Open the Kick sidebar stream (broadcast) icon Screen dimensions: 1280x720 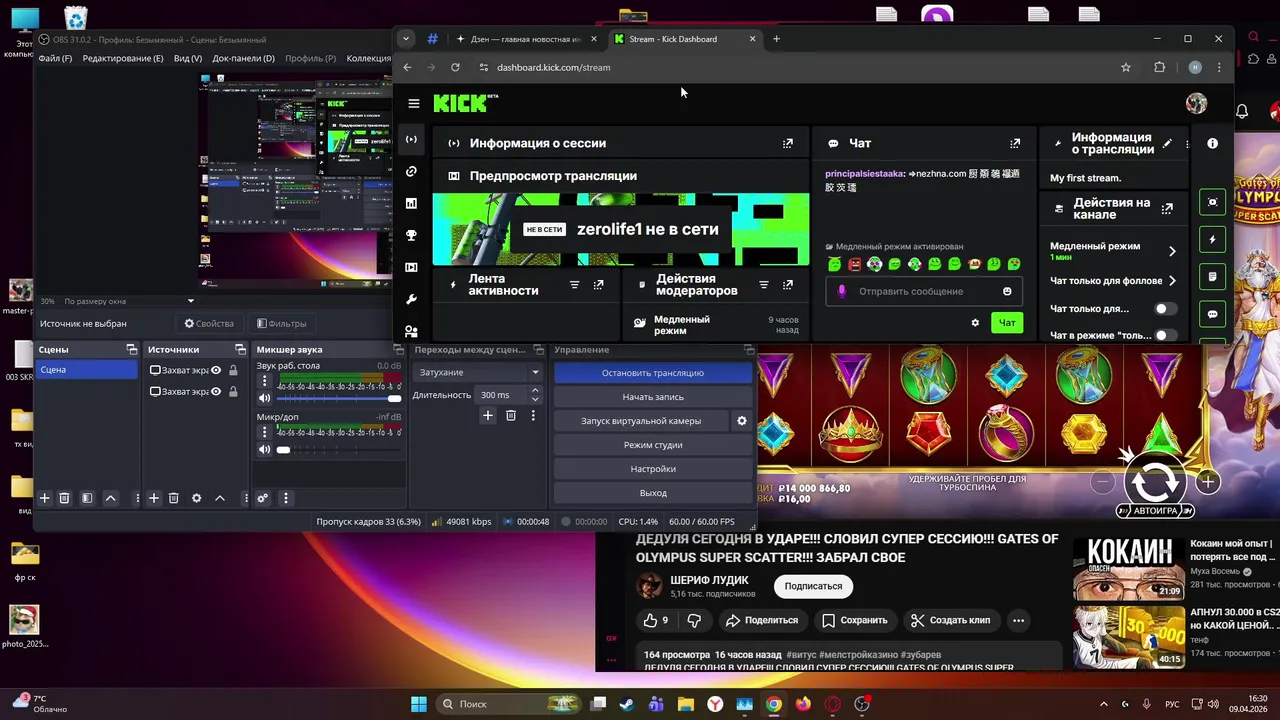pos(411,139)
